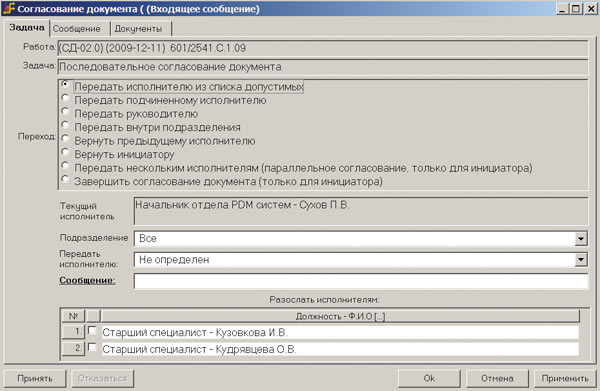The image size is (600, 391).
Task: Click the blank checkbox column header
Action: 93,316
